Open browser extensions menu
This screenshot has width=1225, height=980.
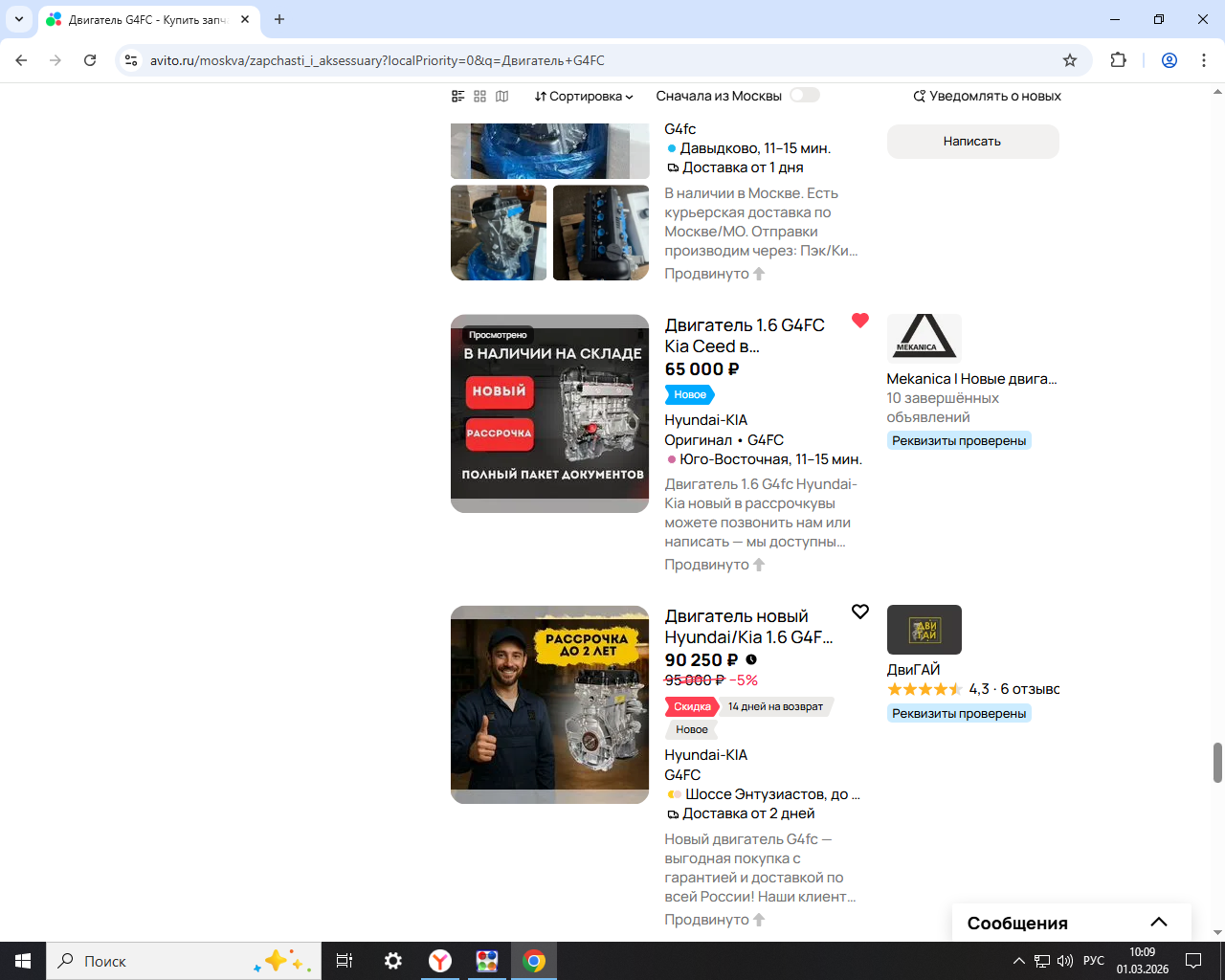click(x=1119, y=60)
